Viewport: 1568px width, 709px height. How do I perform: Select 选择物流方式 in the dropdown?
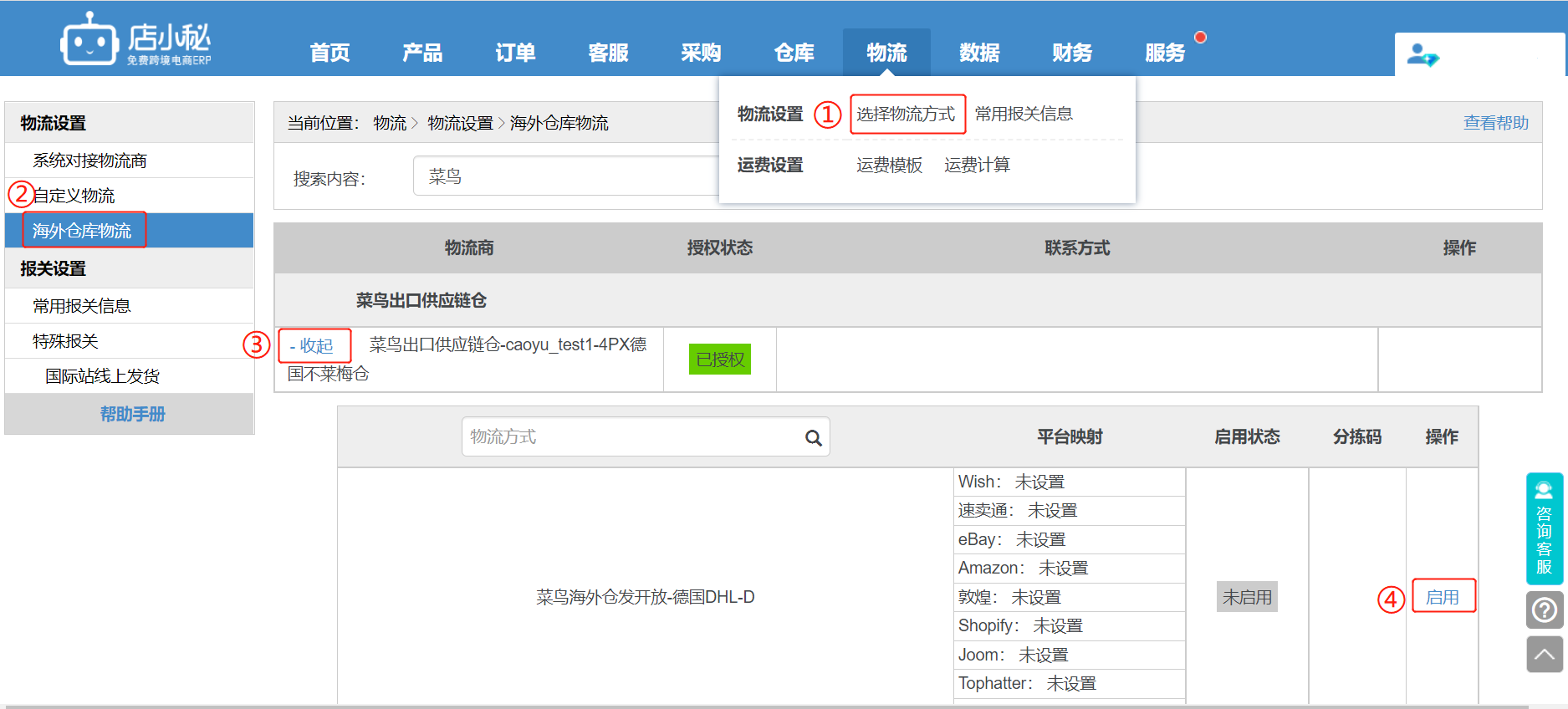click(x=906, y=114)
